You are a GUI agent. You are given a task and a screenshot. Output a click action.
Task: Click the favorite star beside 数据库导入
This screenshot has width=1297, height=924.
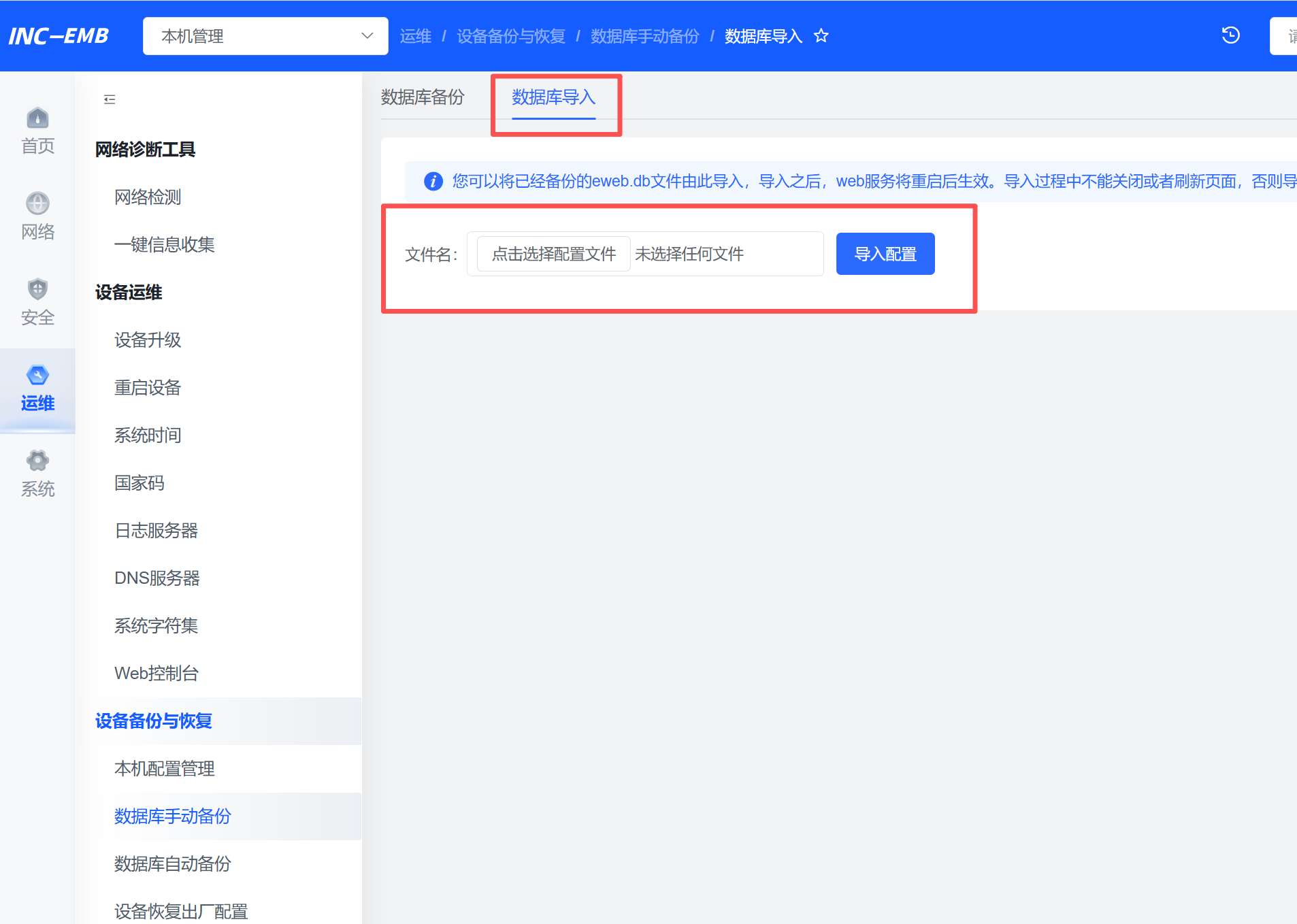click(x=821, y=36)
